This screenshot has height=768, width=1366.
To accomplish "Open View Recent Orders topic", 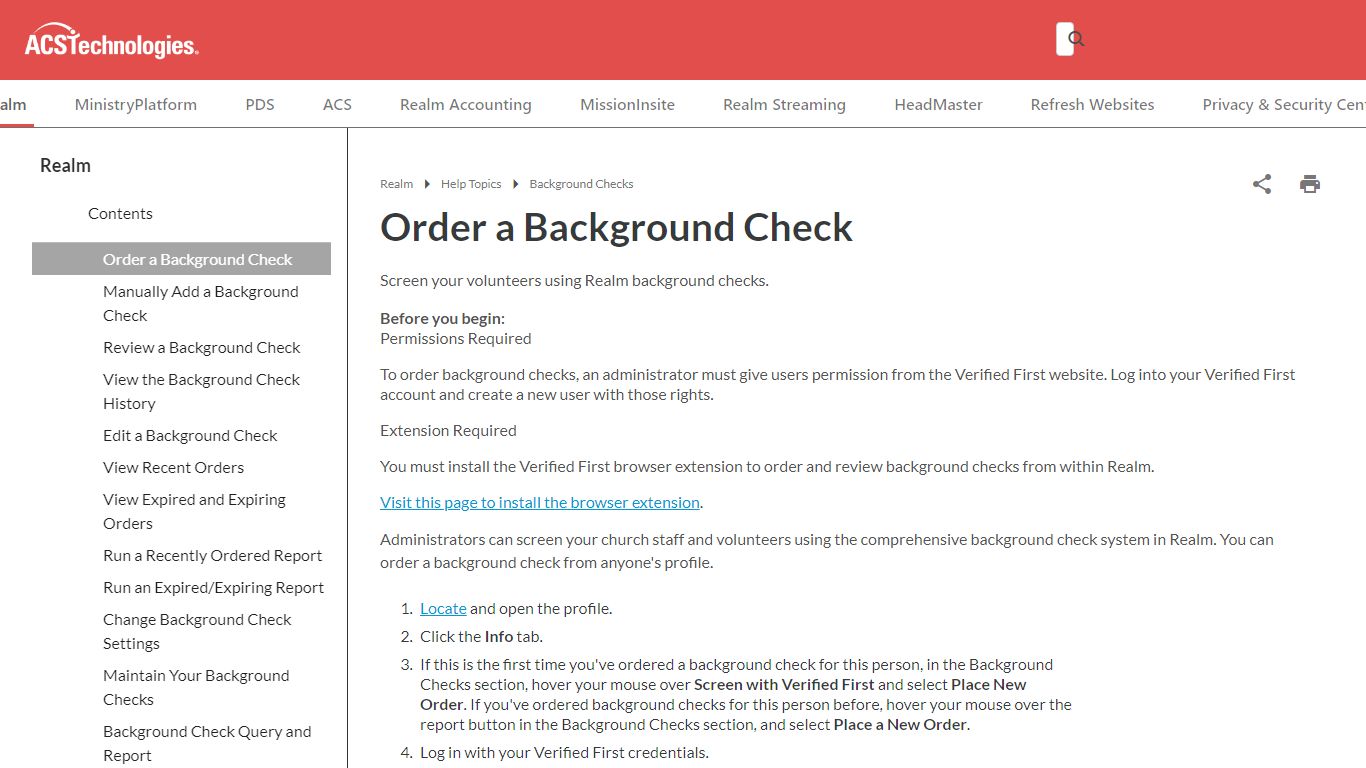I will pos(173,467).
